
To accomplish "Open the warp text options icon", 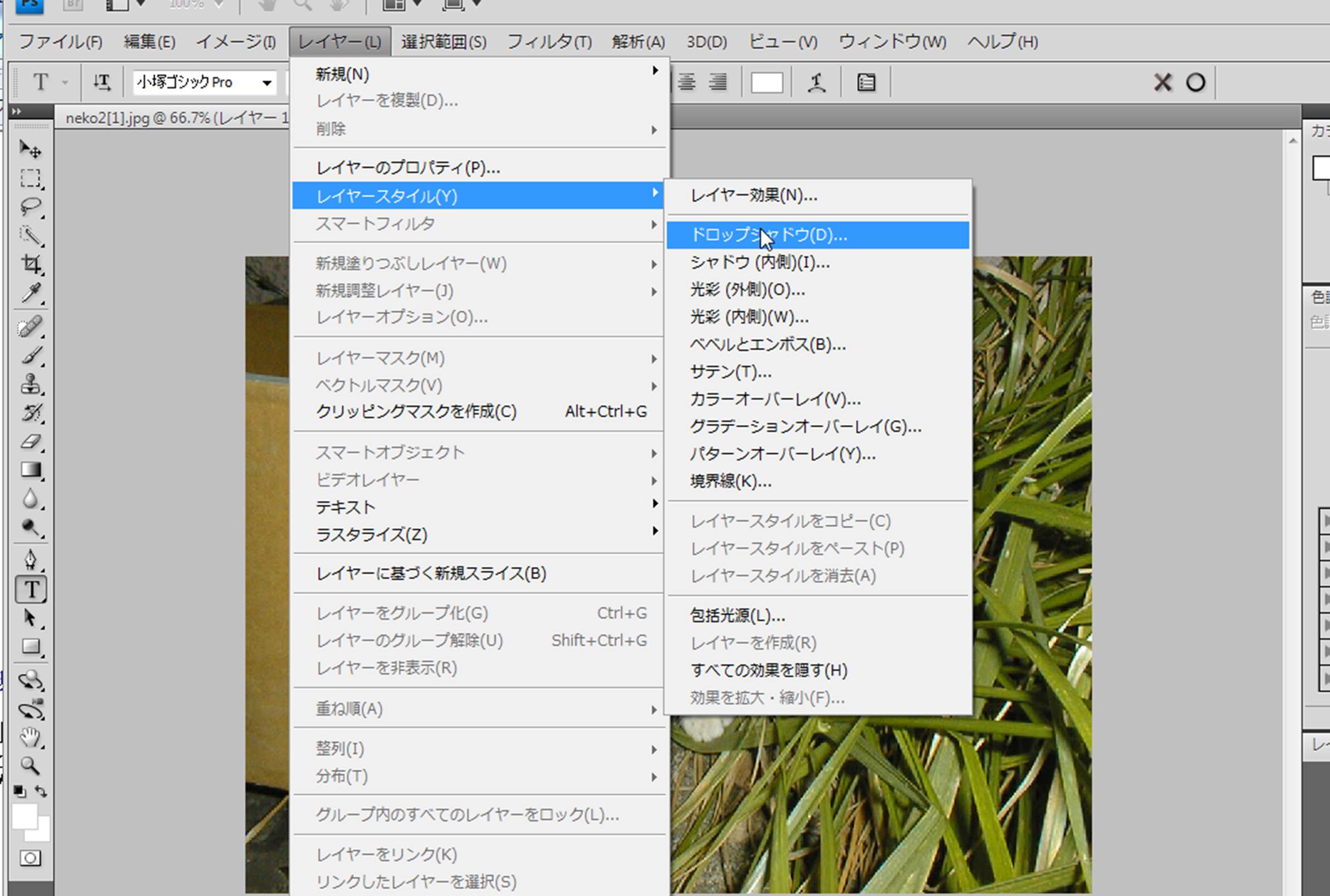I will (x=817, y=83).
